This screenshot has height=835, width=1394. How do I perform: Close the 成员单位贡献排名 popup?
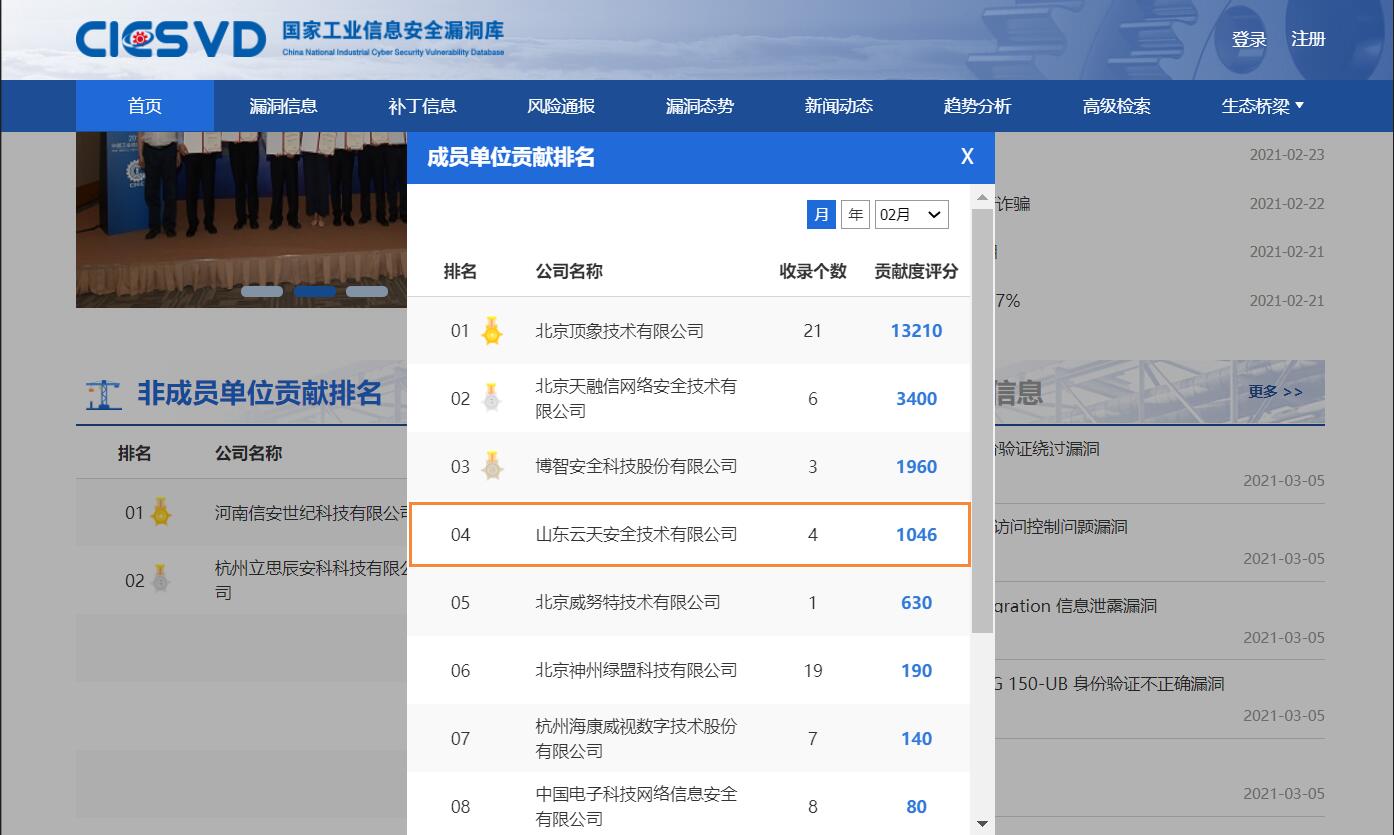967,157
